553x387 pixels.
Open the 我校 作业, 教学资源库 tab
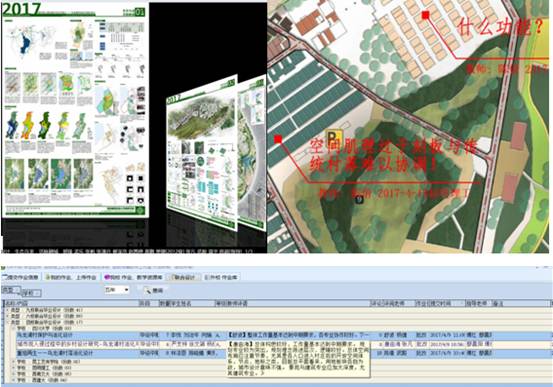(134, 277)
